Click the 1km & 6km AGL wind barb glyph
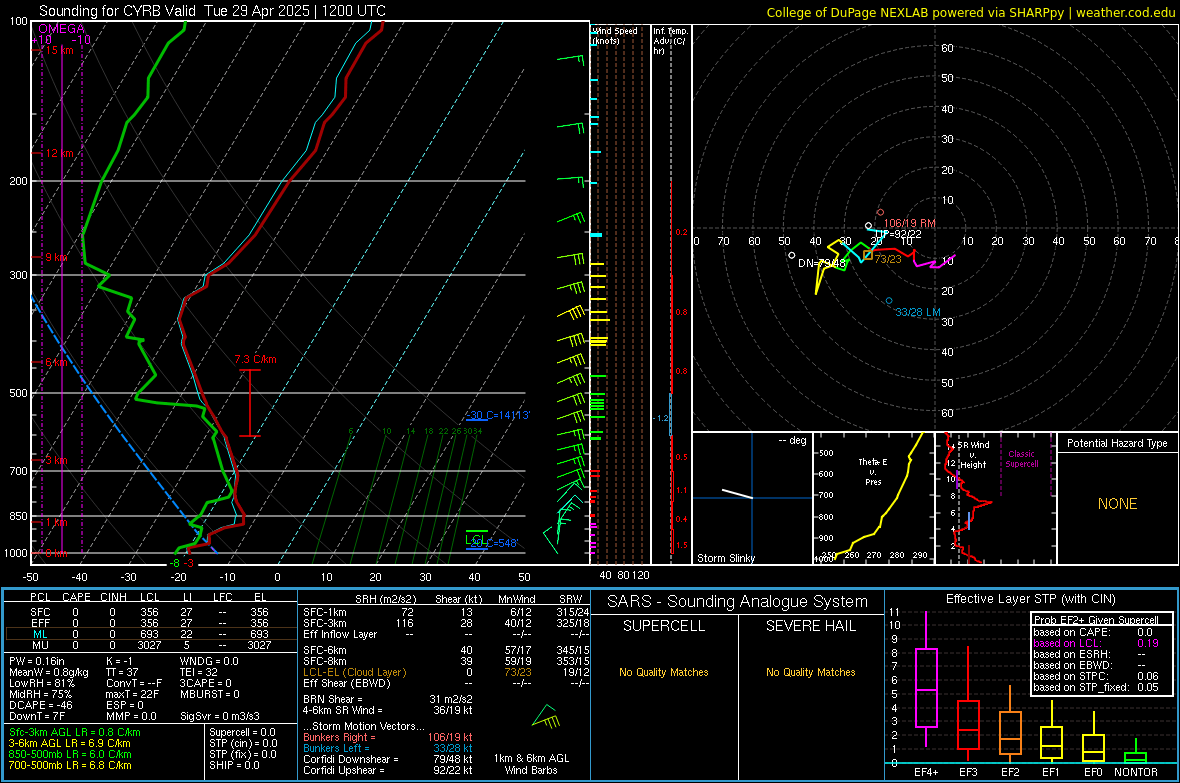Image resolution: width=1180 pixels, height=783 pixels. click(x=546, y=717)
